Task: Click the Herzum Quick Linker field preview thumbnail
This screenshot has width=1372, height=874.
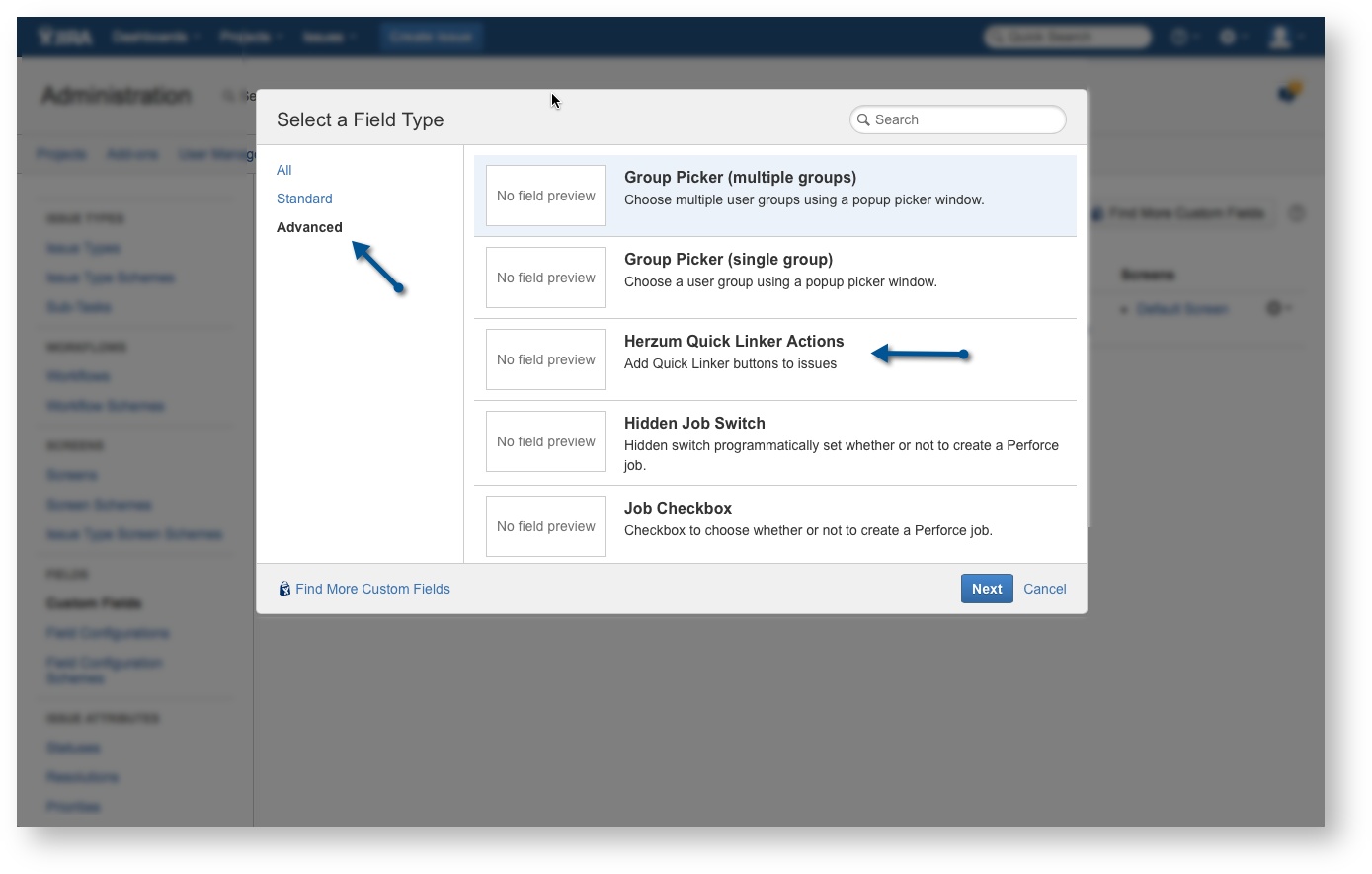Action: click(x=545, y=359)
